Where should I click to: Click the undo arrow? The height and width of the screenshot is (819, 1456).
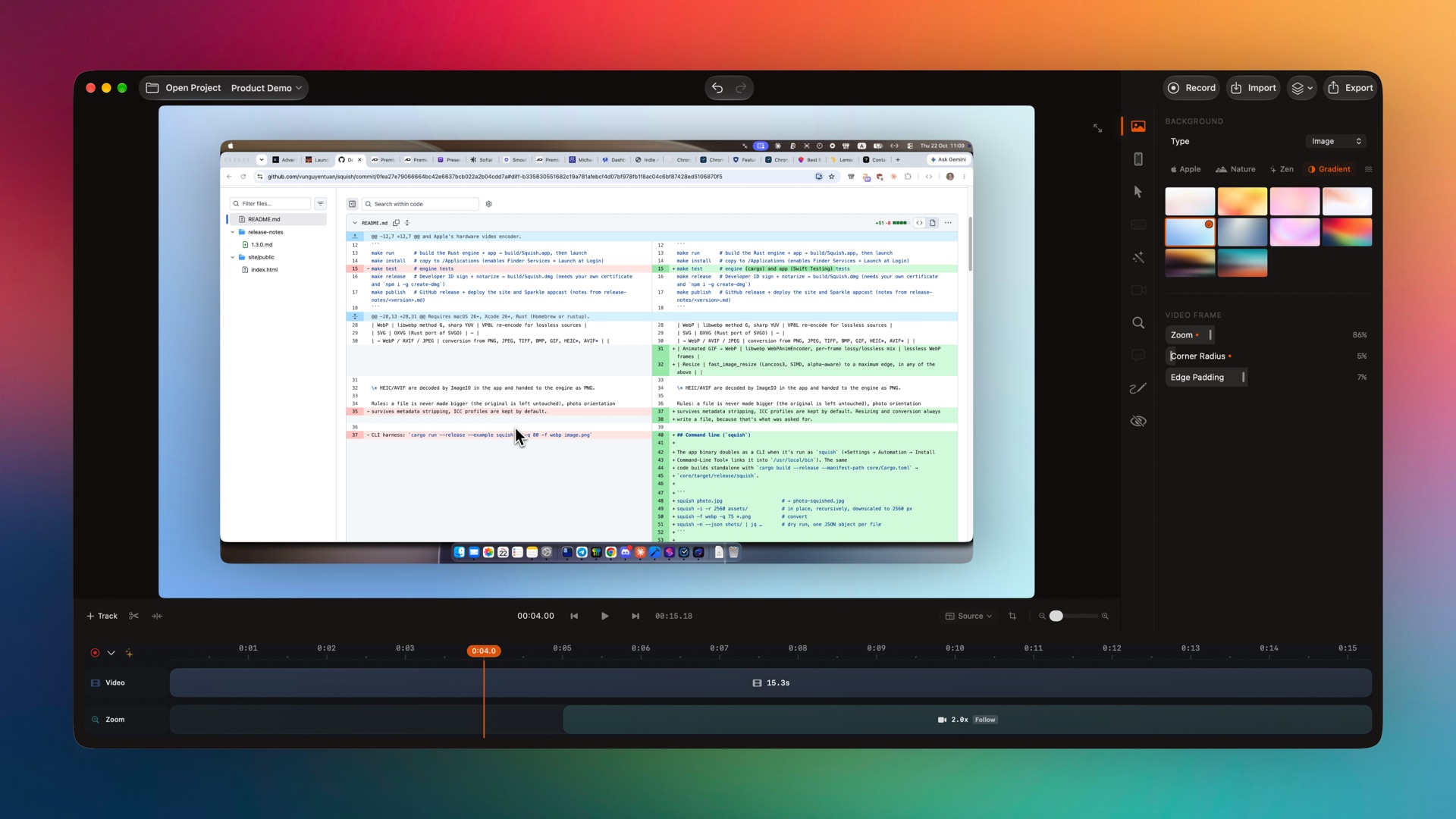(717, 88)
